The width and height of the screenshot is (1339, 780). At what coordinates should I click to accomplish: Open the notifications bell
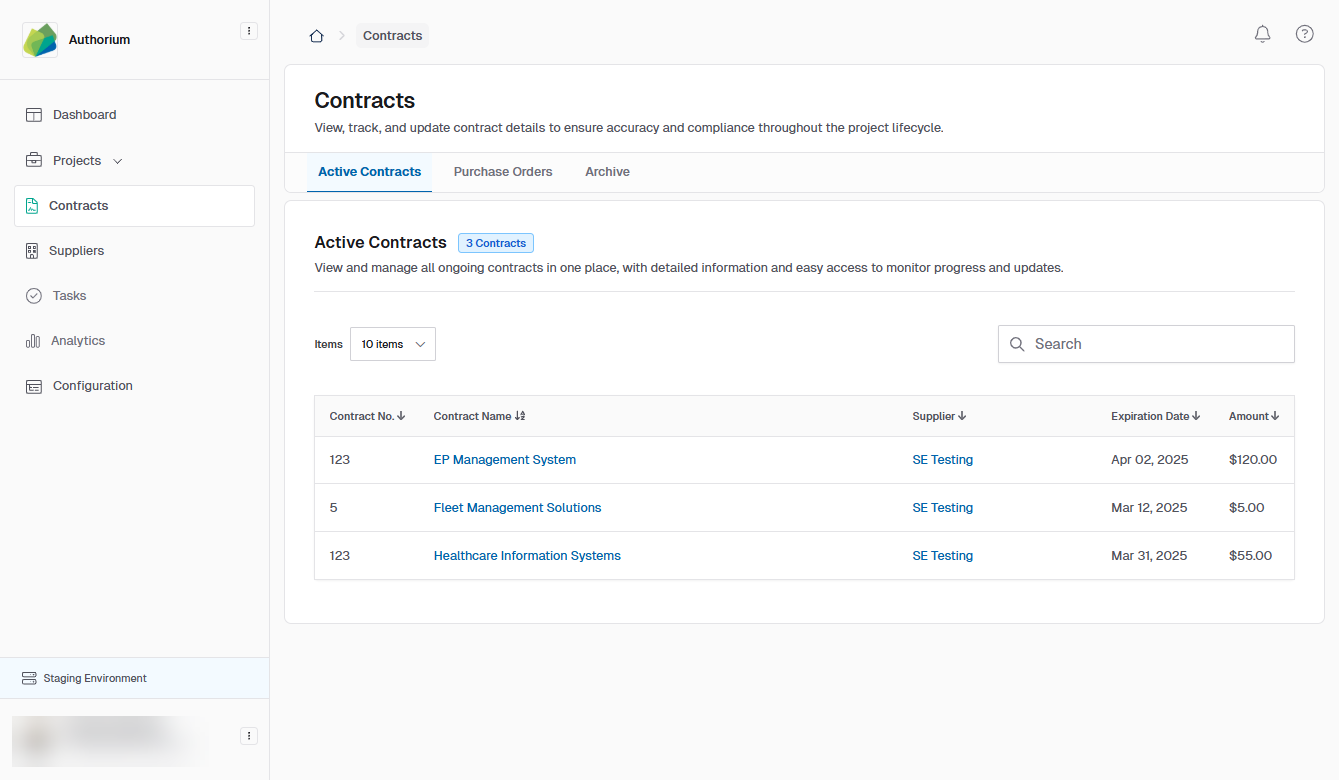(x=1262, y=34)
